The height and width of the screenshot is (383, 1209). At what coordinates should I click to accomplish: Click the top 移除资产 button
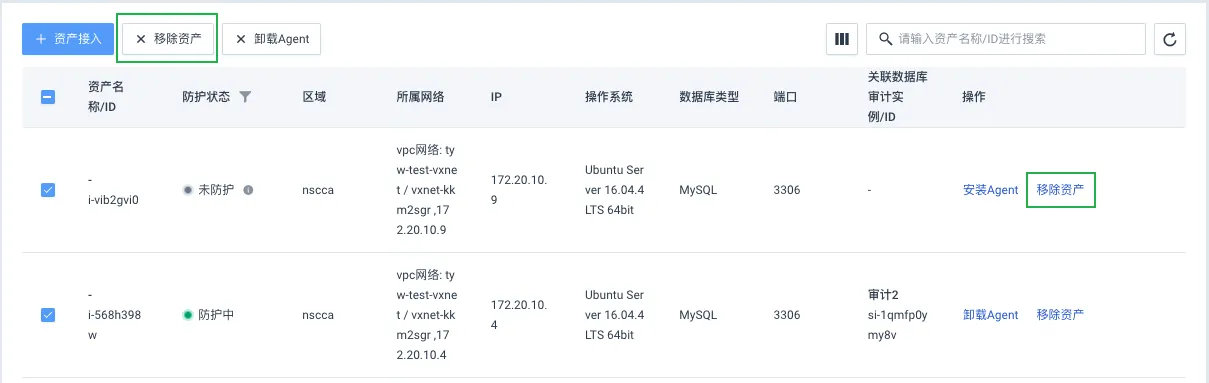[x=168, y=39]
